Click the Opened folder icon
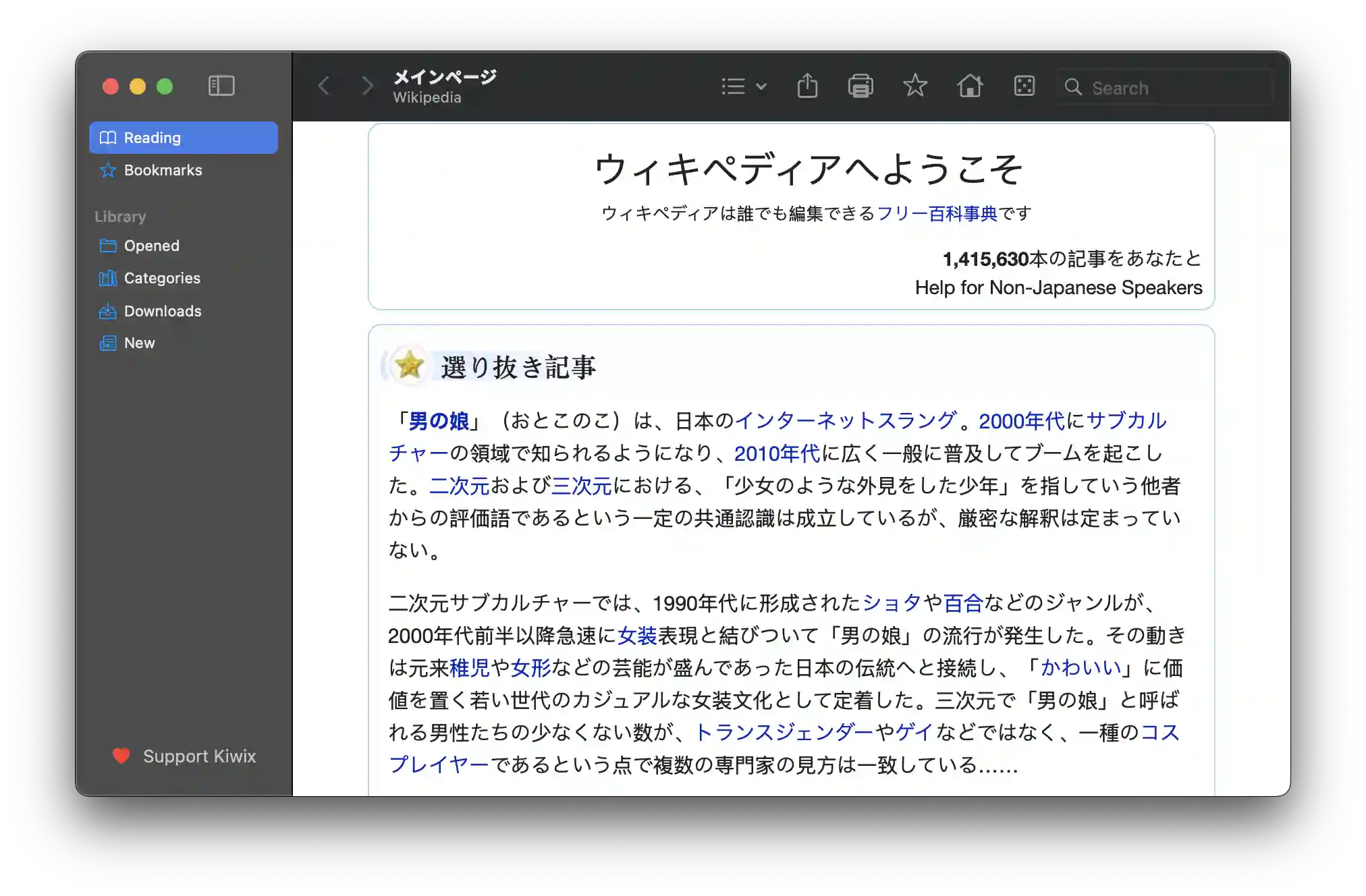The height and width of the screenshot is (896, 1366). 108,246
